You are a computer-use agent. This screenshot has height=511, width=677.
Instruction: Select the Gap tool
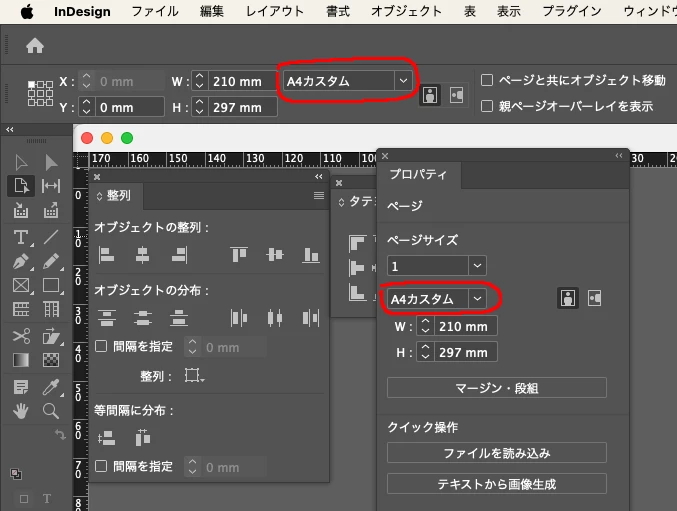tap(51, 186)
